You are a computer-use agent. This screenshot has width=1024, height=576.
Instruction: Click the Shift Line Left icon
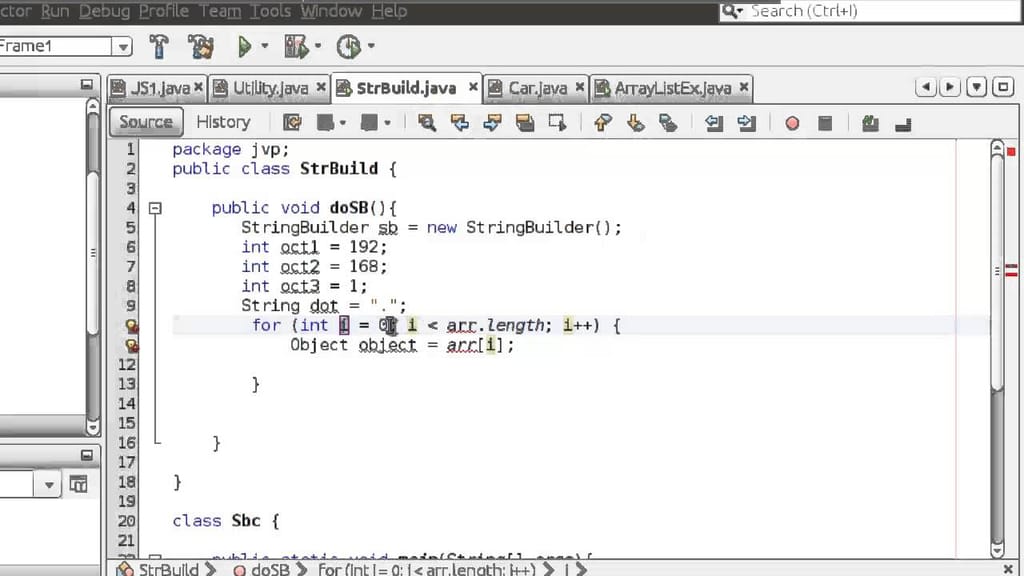[x=714, y=122]
